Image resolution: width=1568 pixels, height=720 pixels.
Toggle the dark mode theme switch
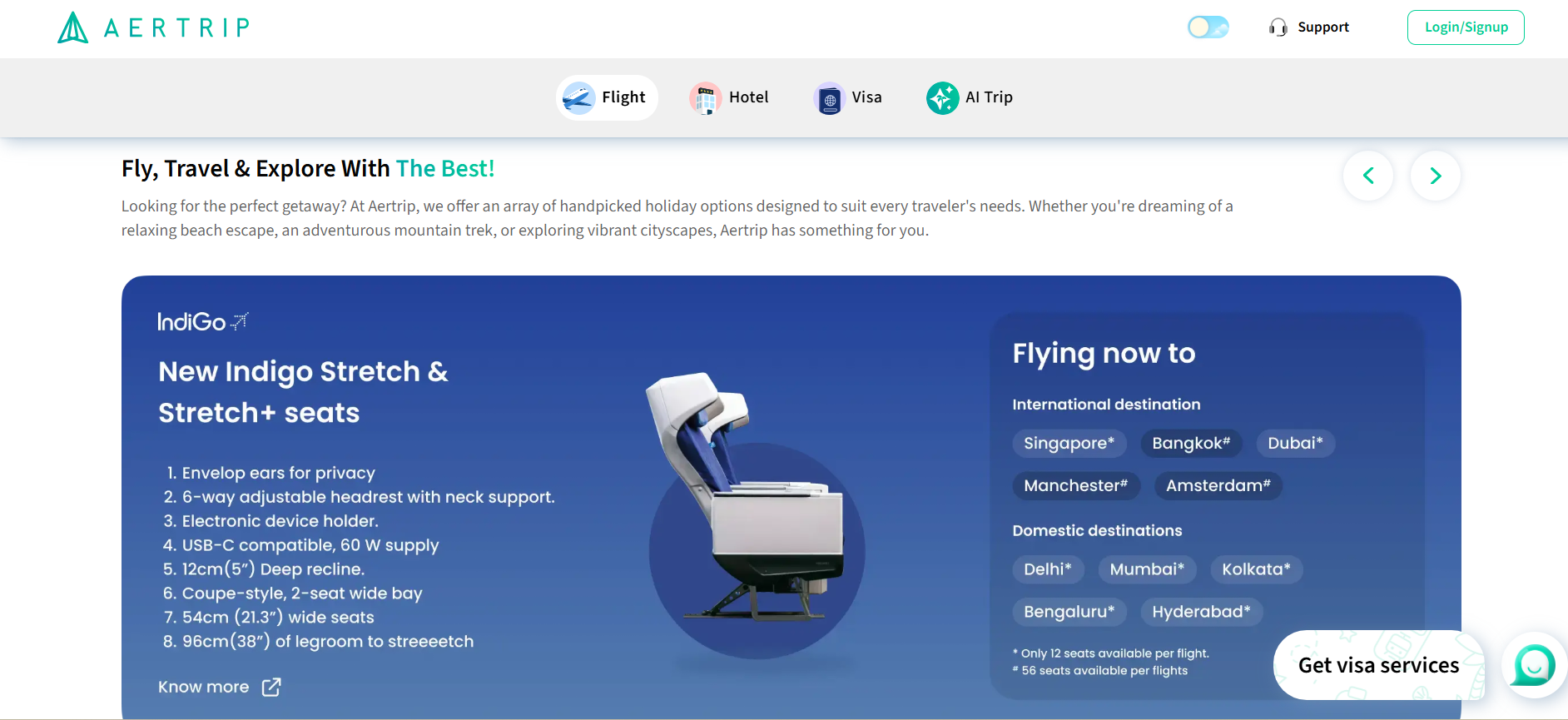point(1208,27)
